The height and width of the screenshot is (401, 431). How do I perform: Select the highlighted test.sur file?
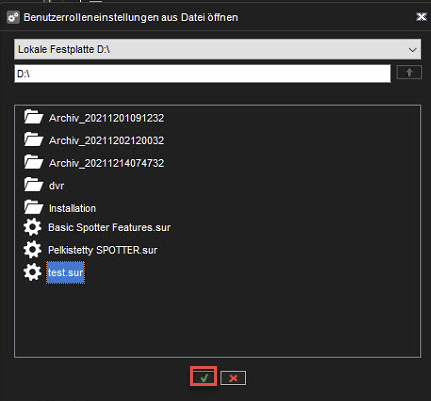pos(65,273)
